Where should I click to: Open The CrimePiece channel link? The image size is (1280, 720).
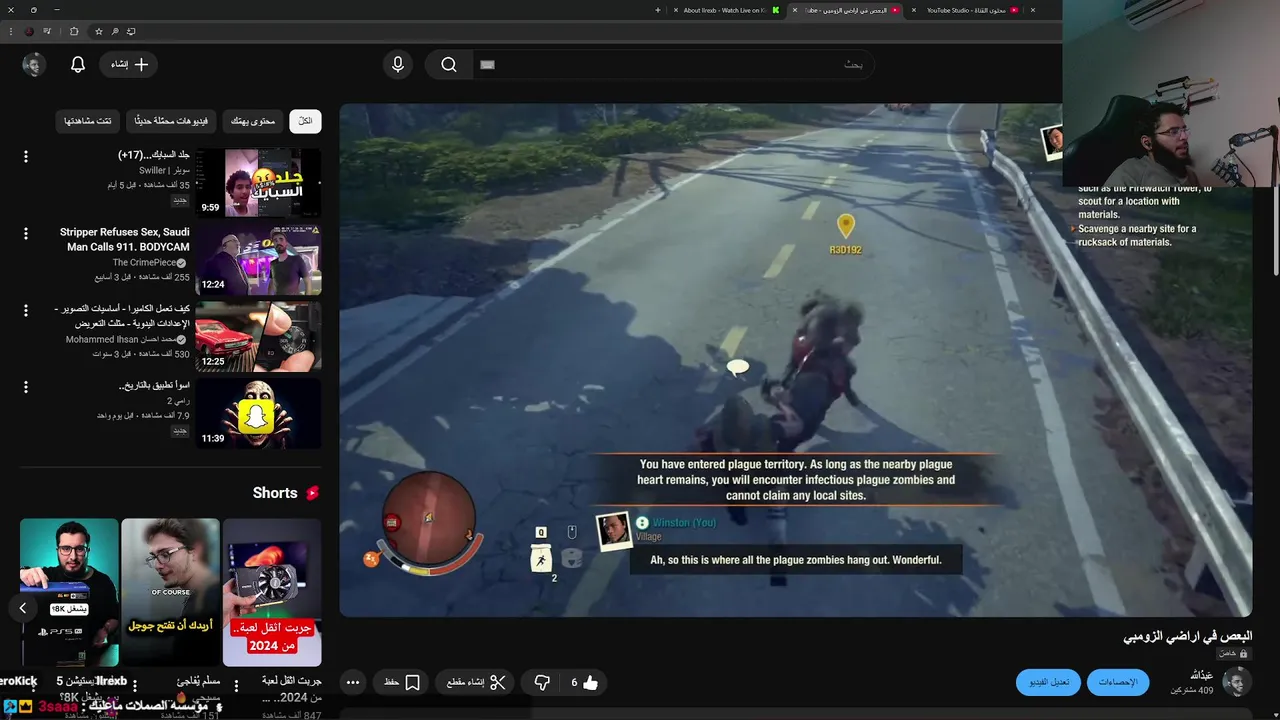point(143,263)
